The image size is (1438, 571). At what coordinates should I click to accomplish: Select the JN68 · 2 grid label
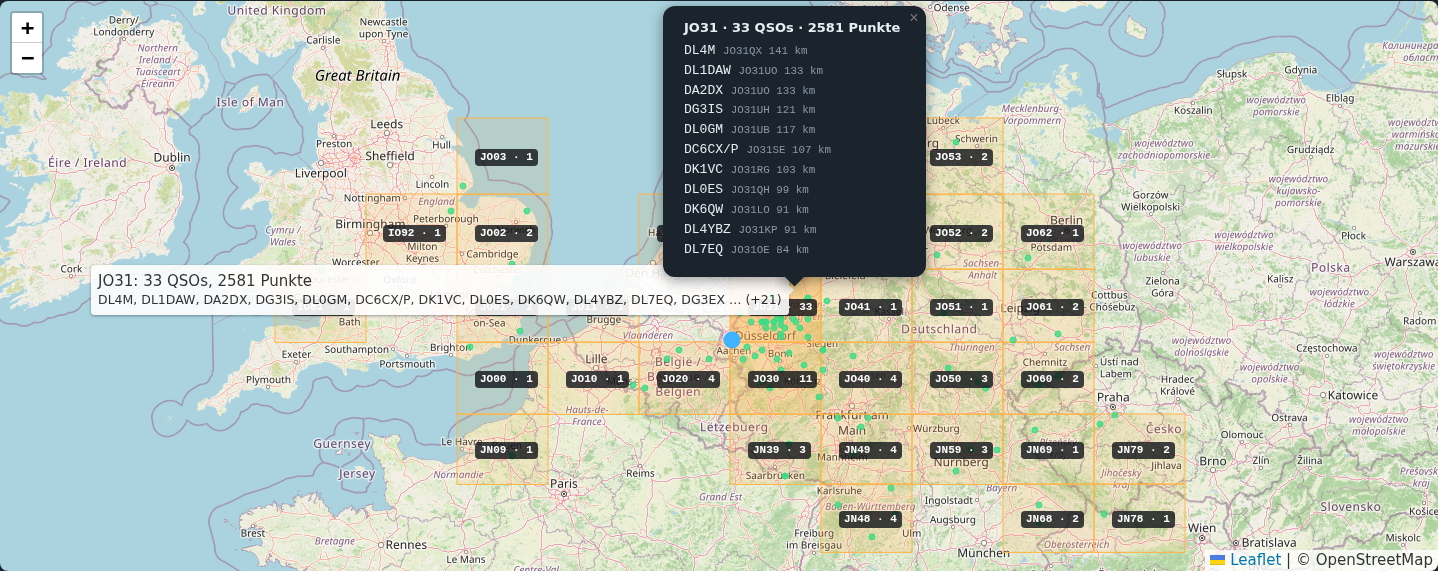(1053, 519)
